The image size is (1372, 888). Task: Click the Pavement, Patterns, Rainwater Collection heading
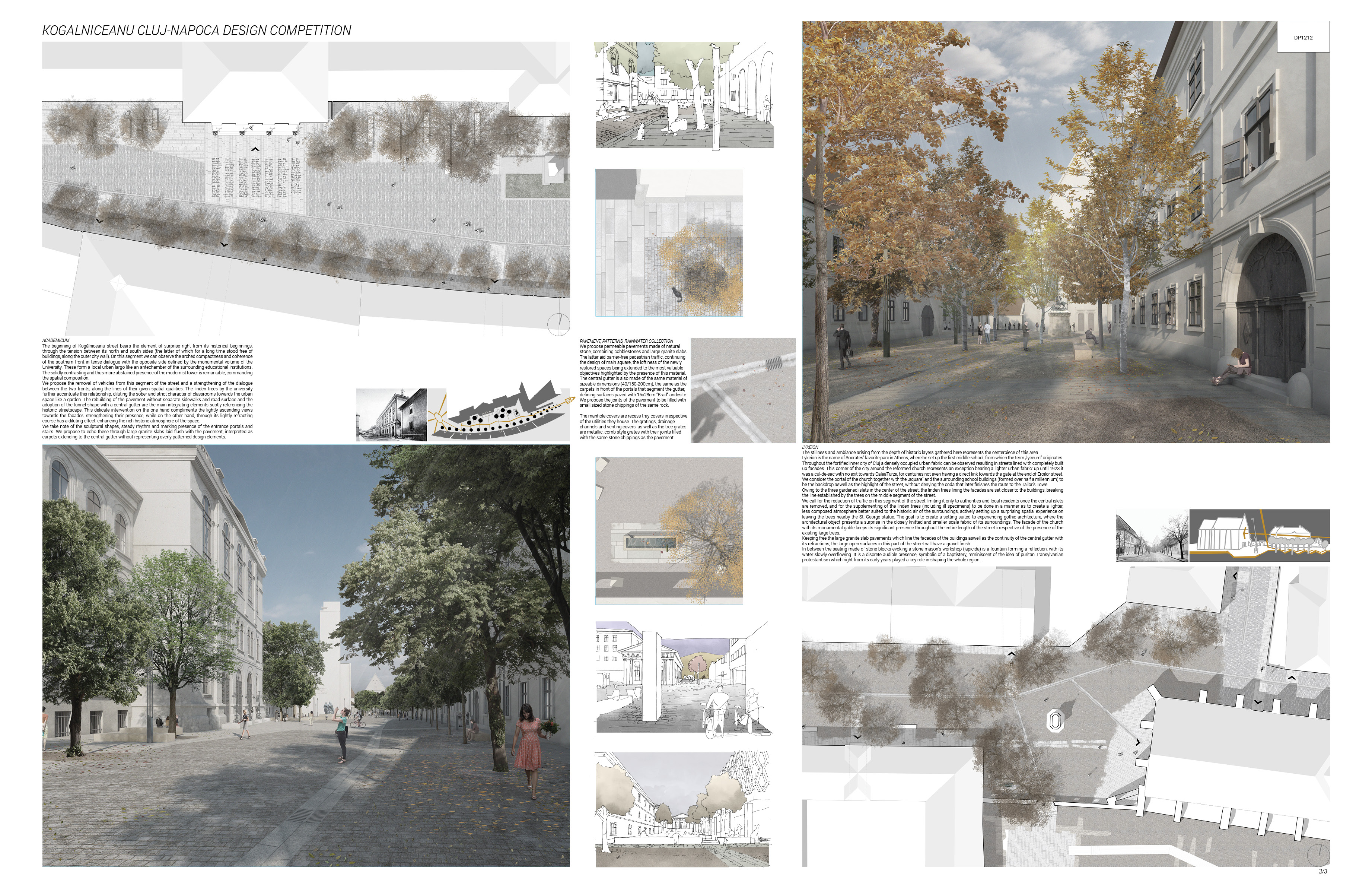tap(626, 341)
